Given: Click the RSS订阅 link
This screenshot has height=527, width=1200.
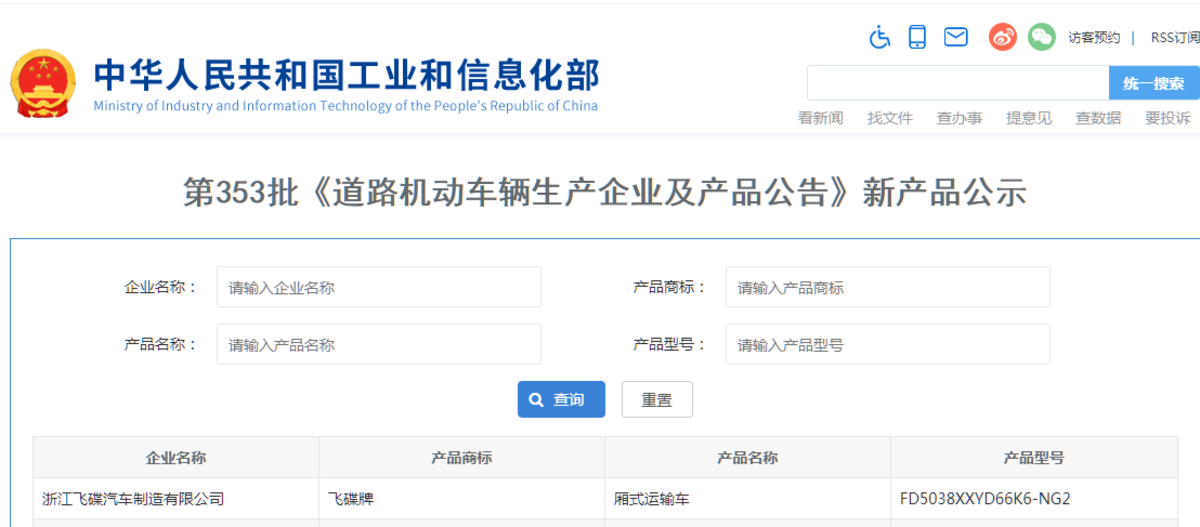Looking at the screenshot, I should 1174,38.
